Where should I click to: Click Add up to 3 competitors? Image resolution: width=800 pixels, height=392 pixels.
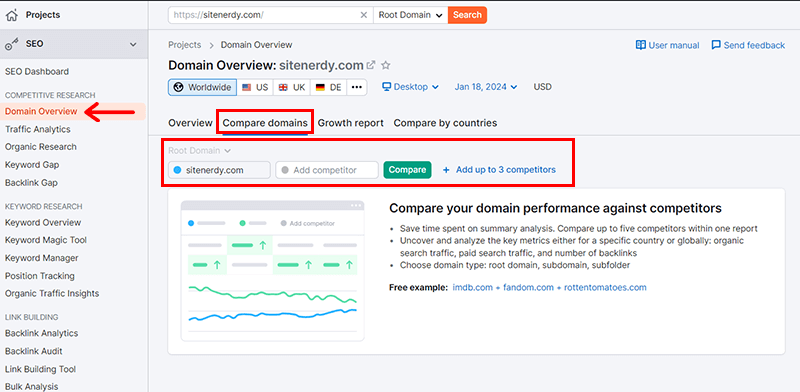(x=499, y=170)
